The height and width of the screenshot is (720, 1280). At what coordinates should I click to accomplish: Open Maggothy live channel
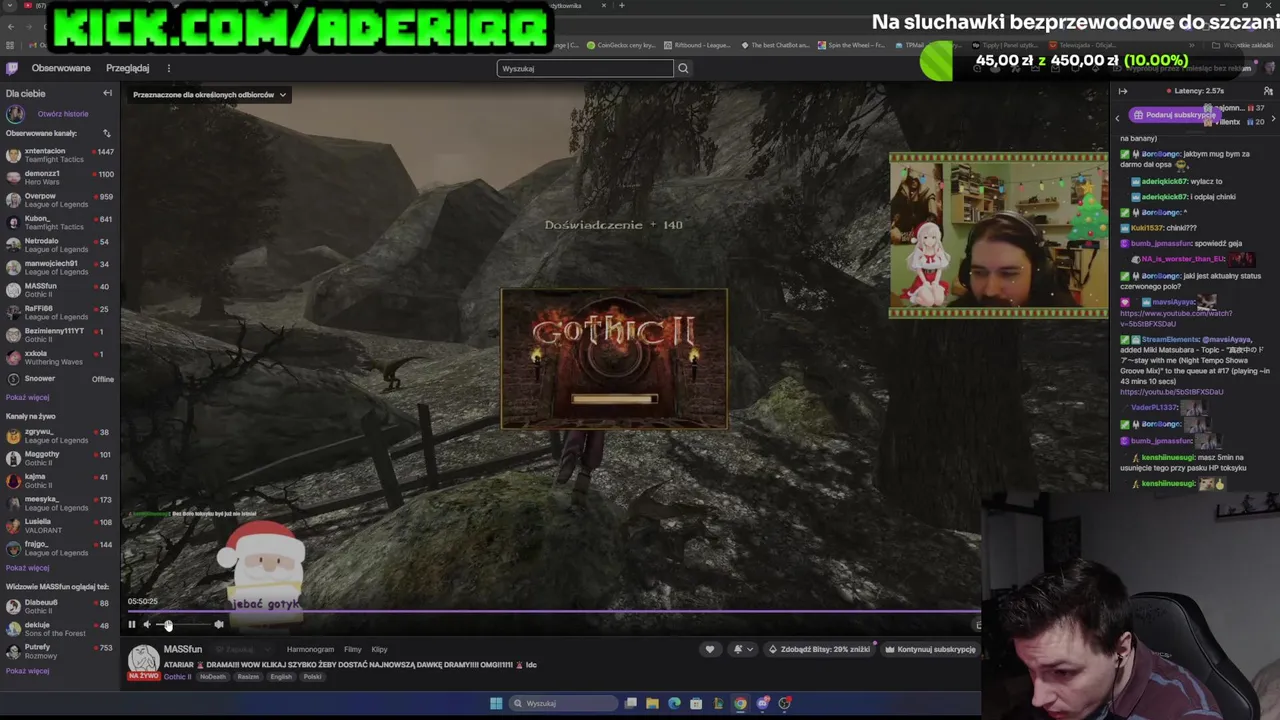point(60,458)
